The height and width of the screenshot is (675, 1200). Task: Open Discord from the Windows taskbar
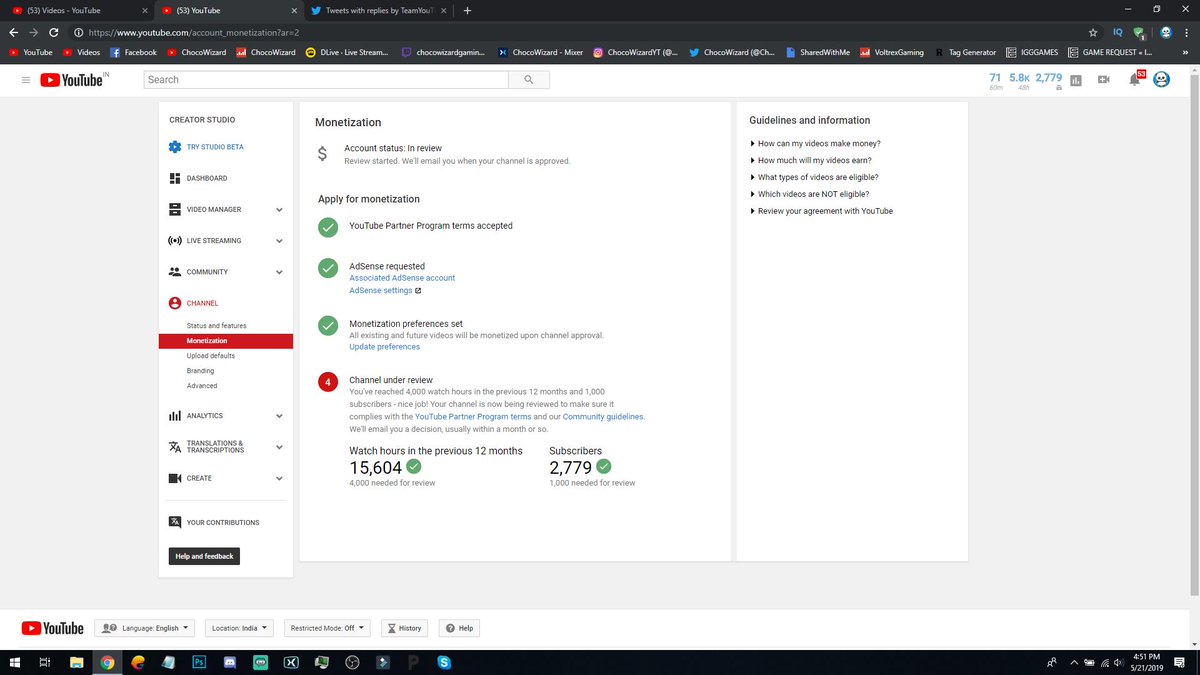pos(230,662)
